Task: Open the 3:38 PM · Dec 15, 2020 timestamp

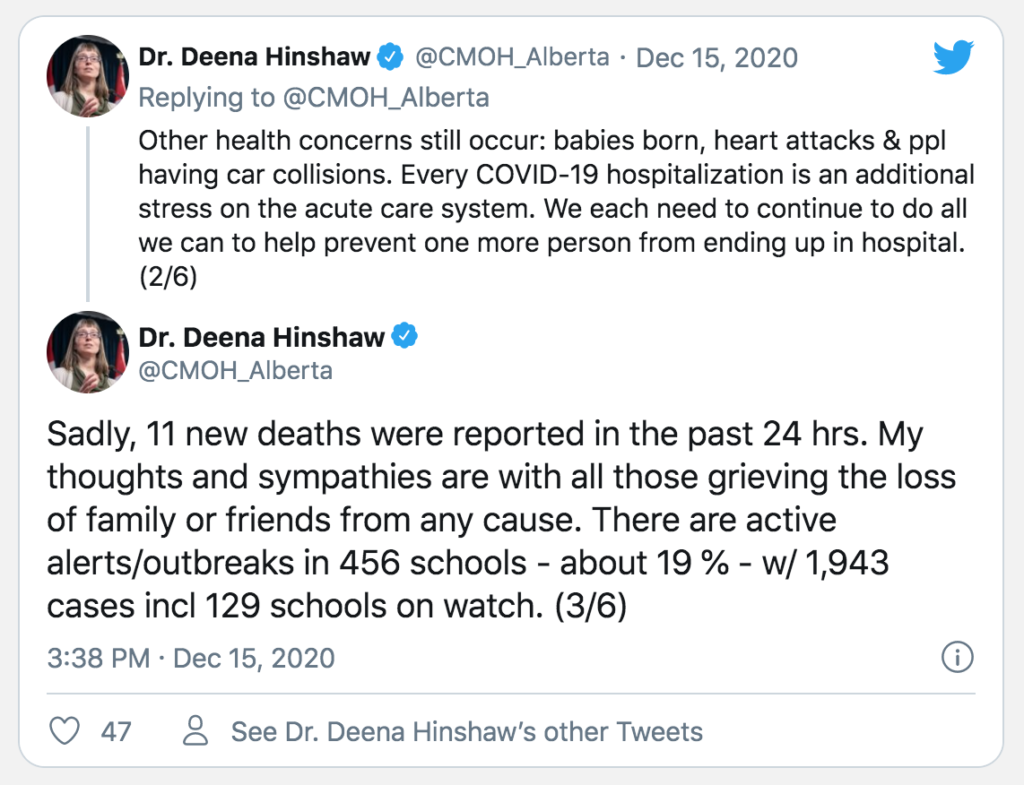Action: click(x=191, y=658)
